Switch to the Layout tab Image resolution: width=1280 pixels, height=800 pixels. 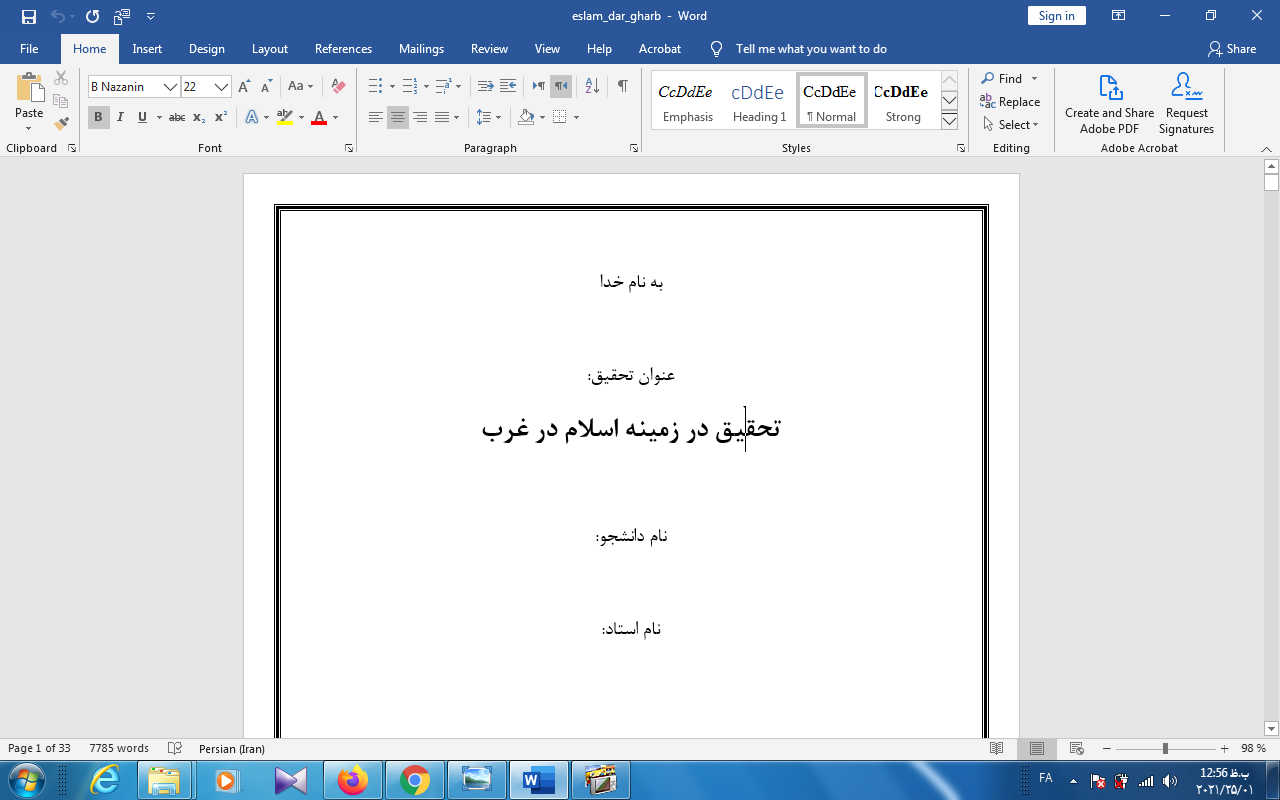tap(269, 49)
